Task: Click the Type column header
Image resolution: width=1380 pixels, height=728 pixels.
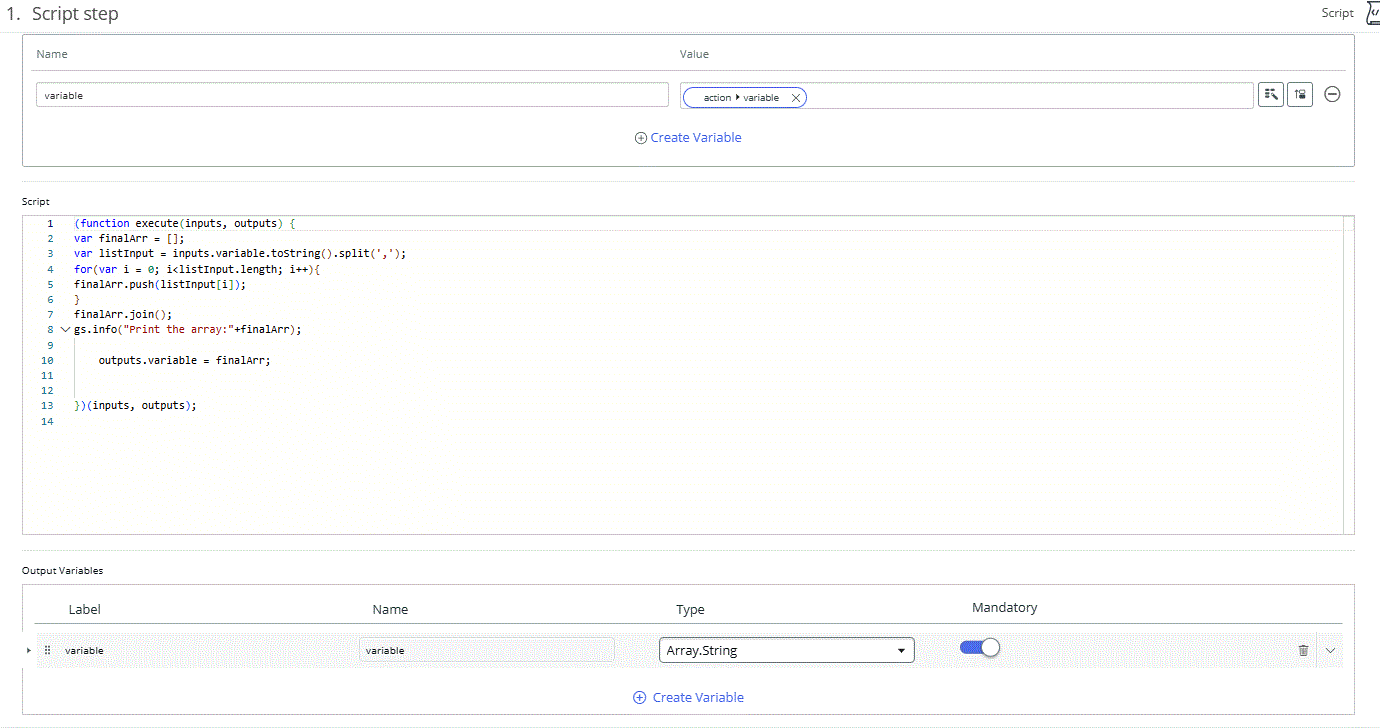Action: pyautogui.click(x=690, y=609)
